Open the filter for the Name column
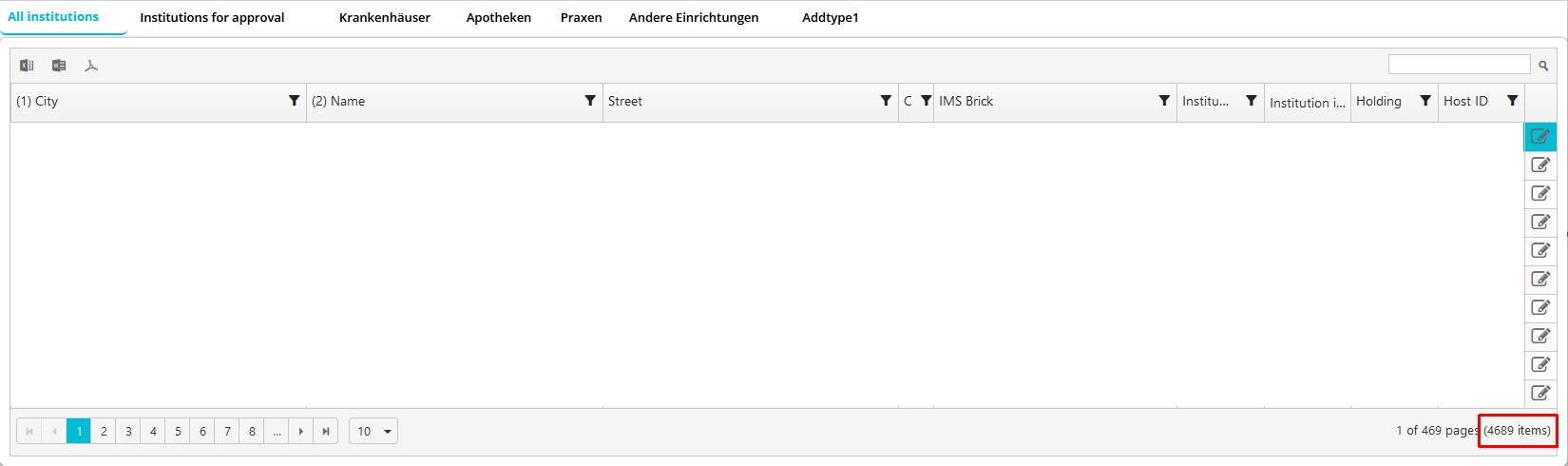 pos(590,101)
